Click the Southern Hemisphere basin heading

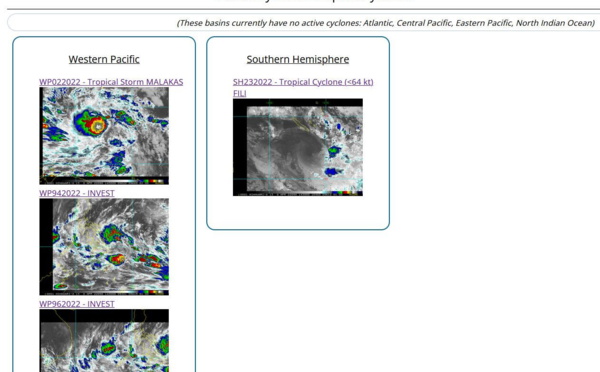click(298, 59)
